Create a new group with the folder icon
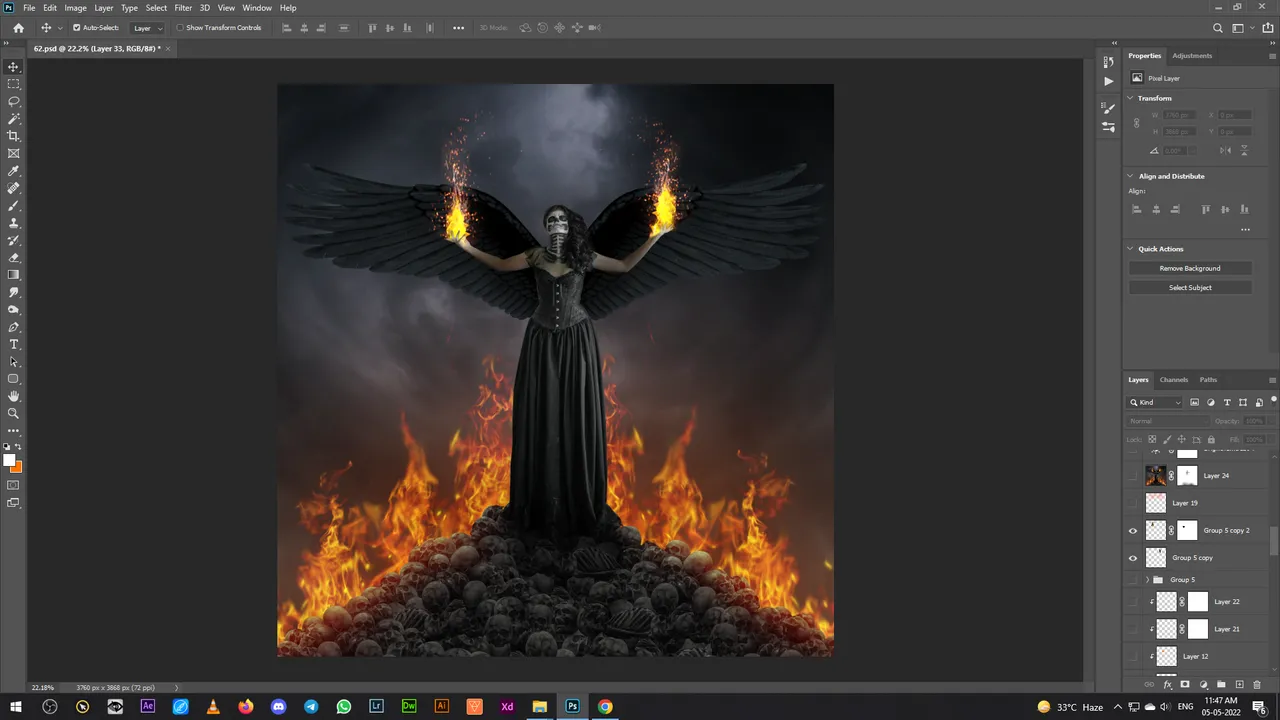The width and height of the screenshot is (1280, 720). click(1221, 684)
